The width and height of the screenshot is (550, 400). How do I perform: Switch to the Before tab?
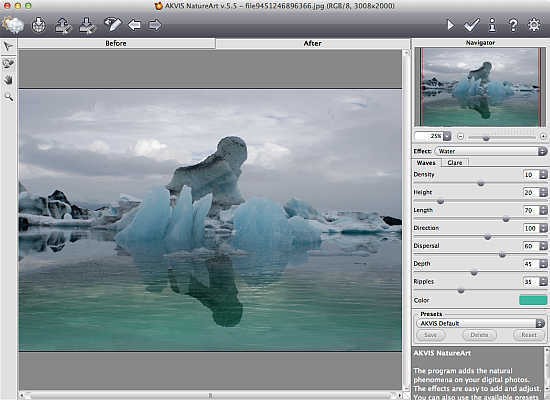click(x=116, y=43)
